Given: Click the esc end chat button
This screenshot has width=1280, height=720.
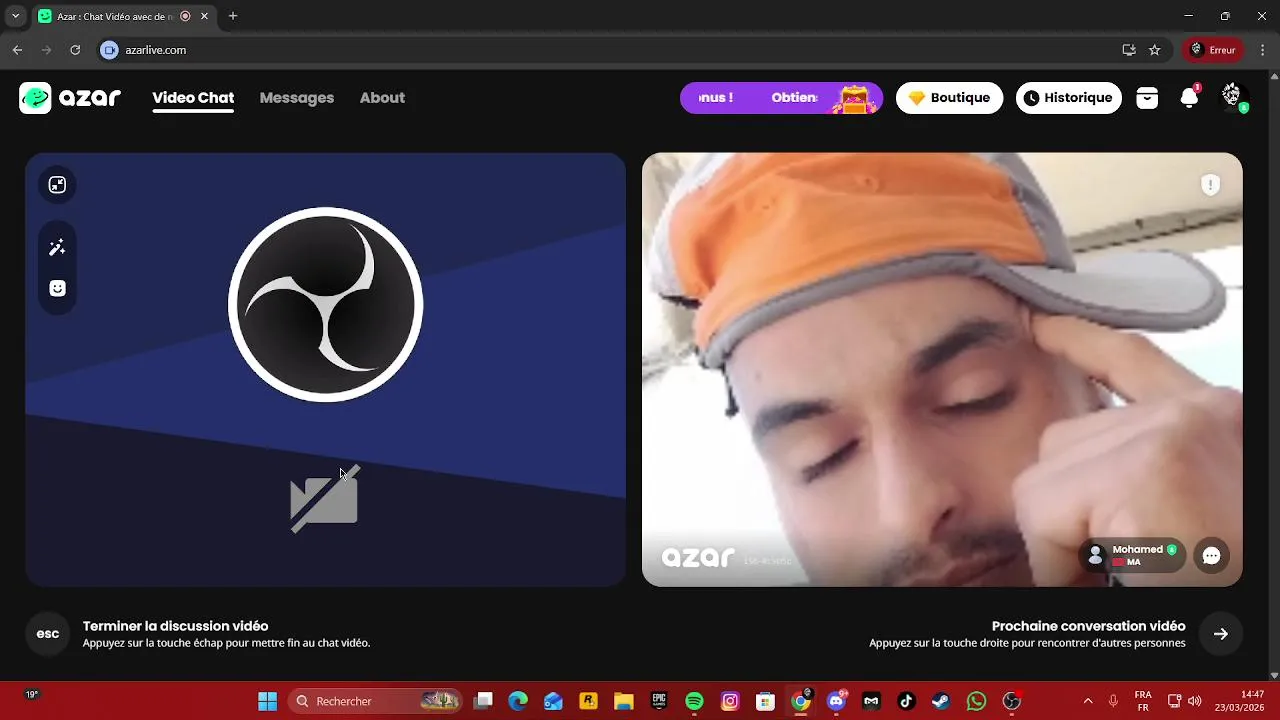Looking at the screenshot, I should click(x=48, y=634).
